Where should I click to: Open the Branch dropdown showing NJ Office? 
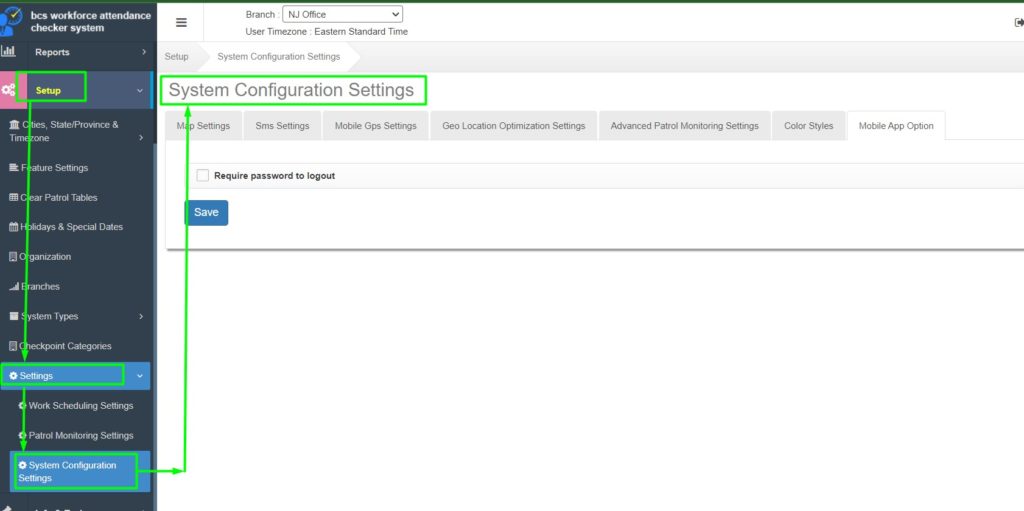click(343, 14)
